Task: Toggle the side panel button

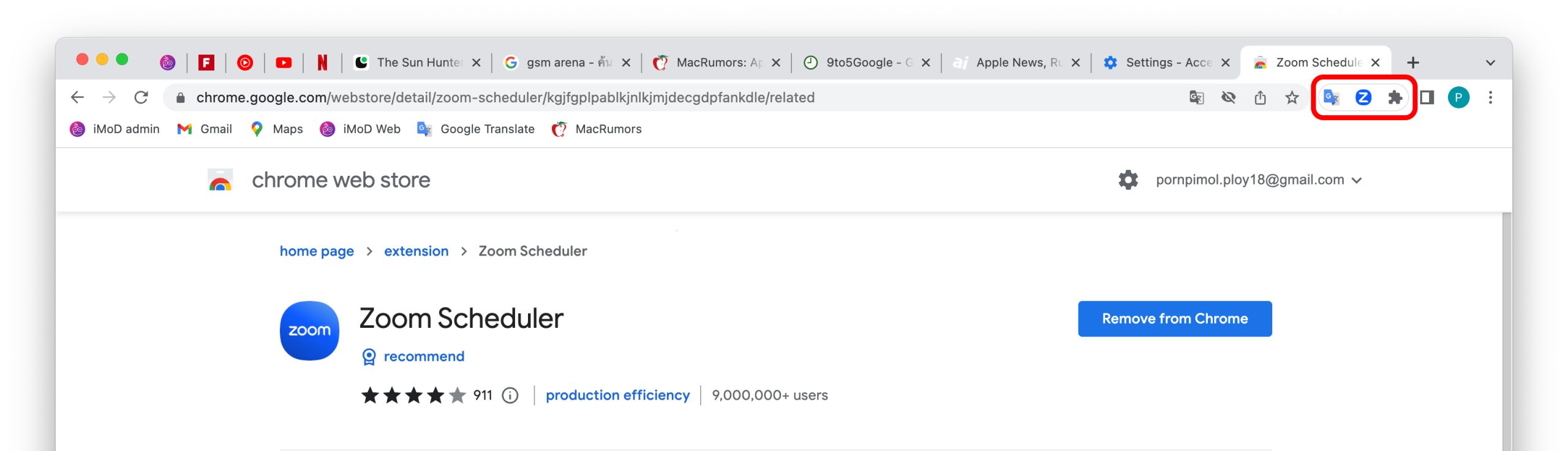Action: pyautogui.click(x=1427, y=97)
